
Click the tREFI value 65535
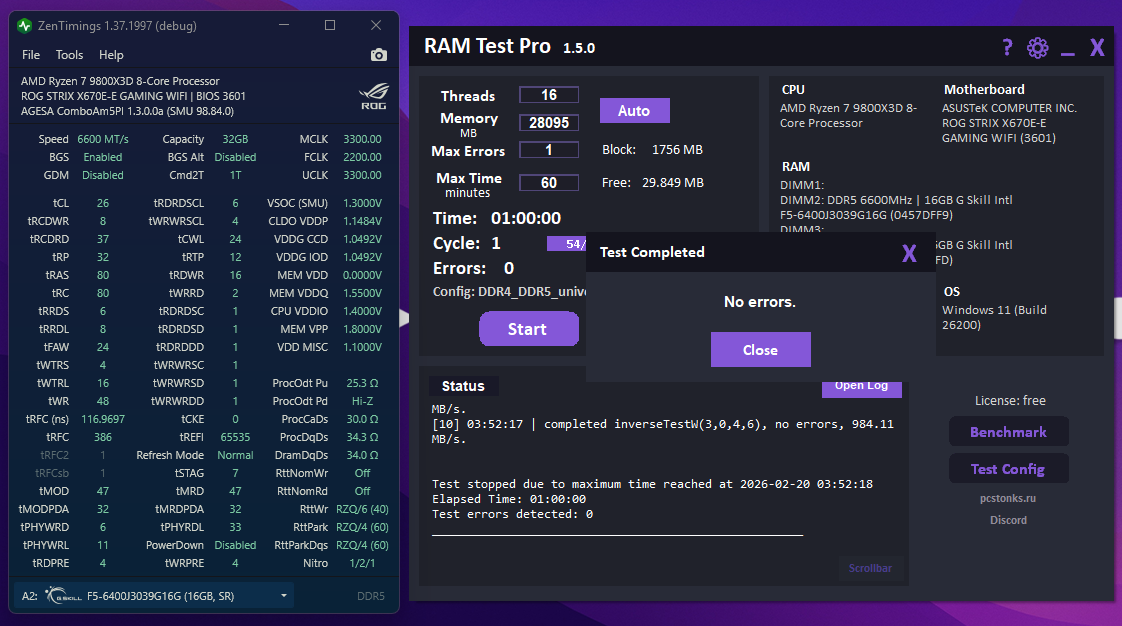coord(235,437)
